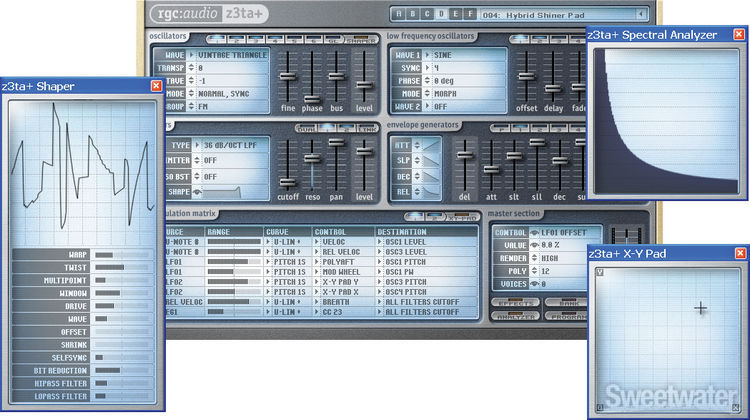The width and height of the screenshot is (750, 420).
Task: Step the LFO MODE Morph arrows
Action: [427, 94]
